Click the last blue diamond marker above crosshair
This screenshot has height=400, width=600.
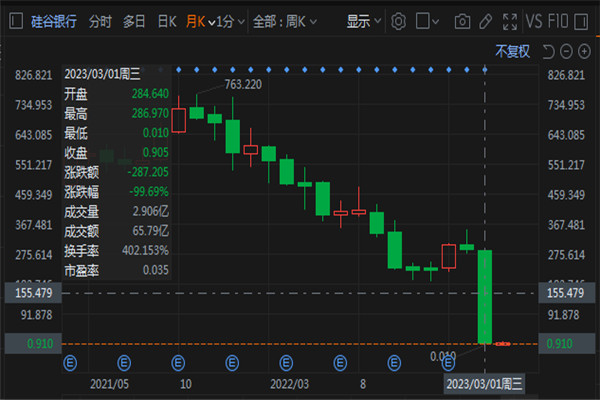click(x=485, y=70)
